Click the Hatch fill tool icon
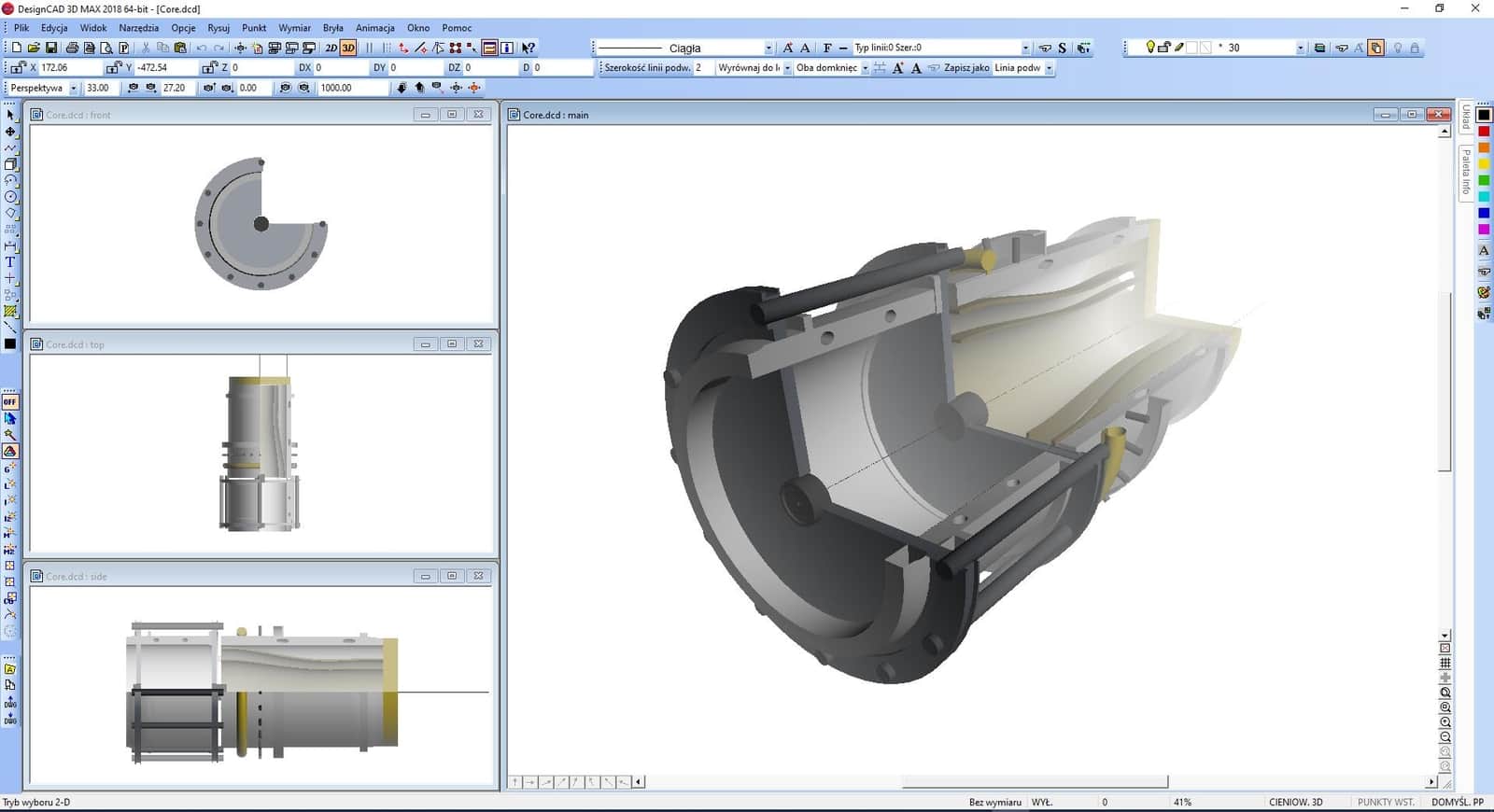Screen dimensions: 1494x812 click(10, 312)
